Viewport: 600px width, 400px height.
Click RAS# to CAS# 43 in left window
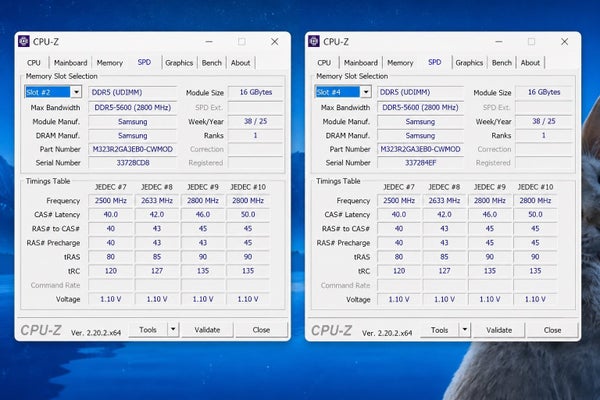tap(157, 229)
